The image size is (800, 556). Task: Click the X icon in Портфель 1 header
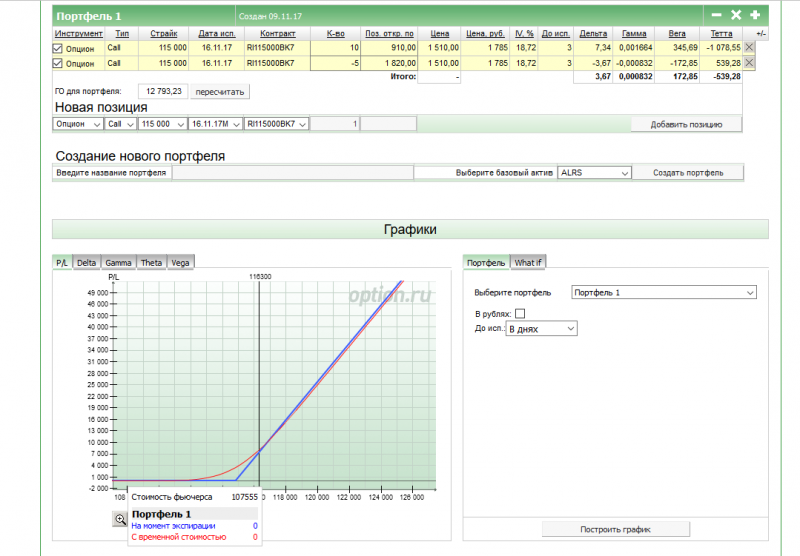(736, 15)
